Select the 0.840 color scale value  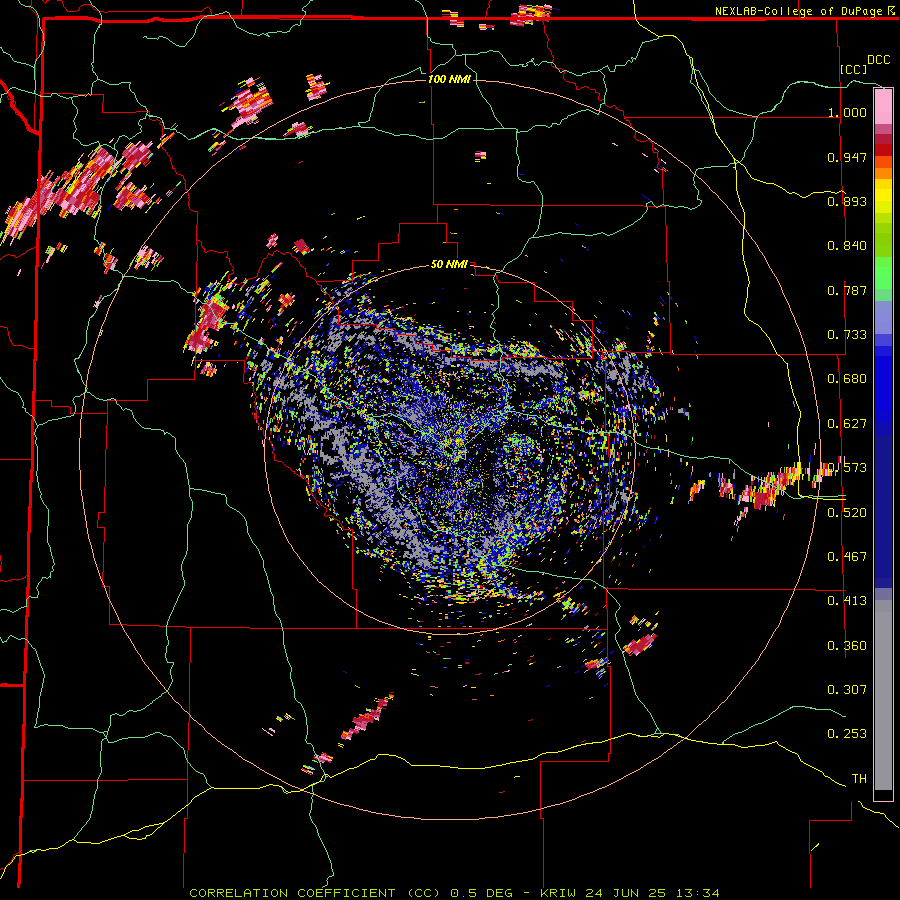point(847,246)
